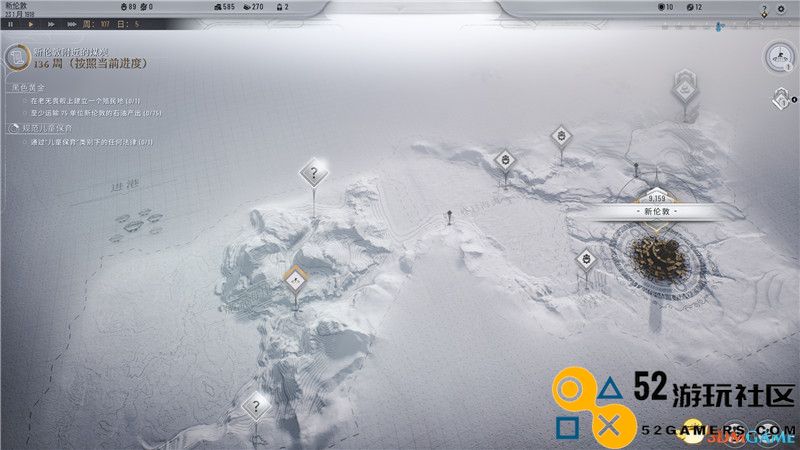
Task: Click the 10 resource counter
Action: coord(666,7)
